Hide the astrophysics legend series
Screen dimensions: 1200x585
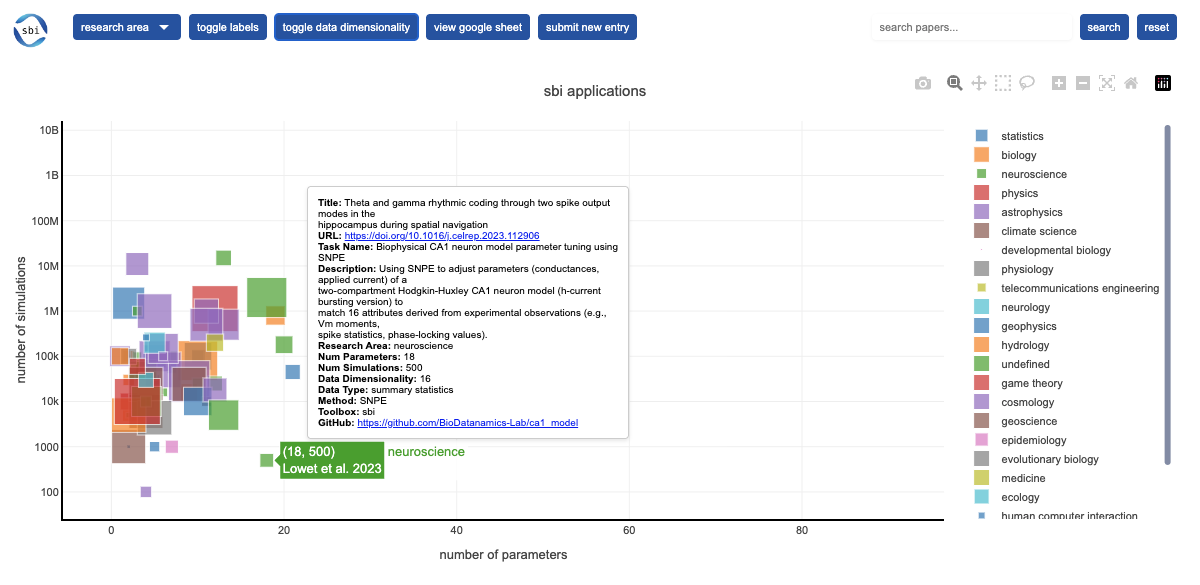[x=1031, y=212]
